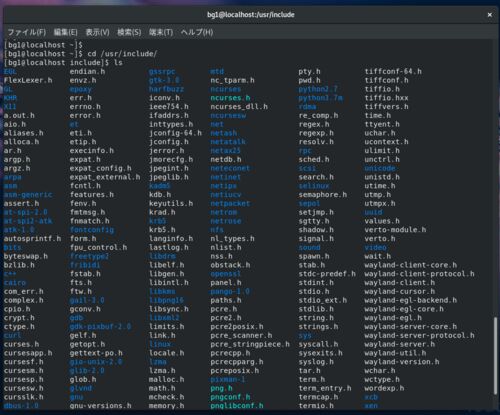The height and width of the screenshot is (415, 500).
Task: Open the 検索(S) menu
Action: coord(129,32)
